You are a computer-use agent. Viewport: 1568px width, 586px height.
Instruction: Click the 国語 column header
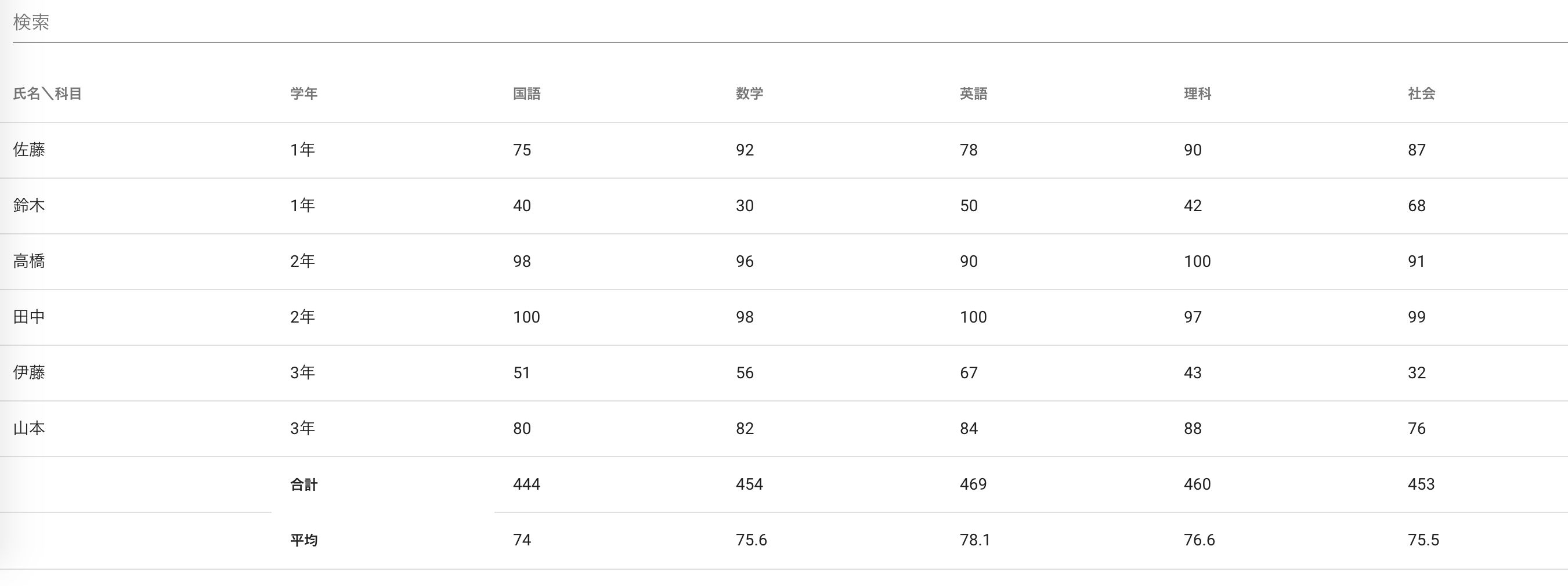pyautogui.click(x=526, y=94)
